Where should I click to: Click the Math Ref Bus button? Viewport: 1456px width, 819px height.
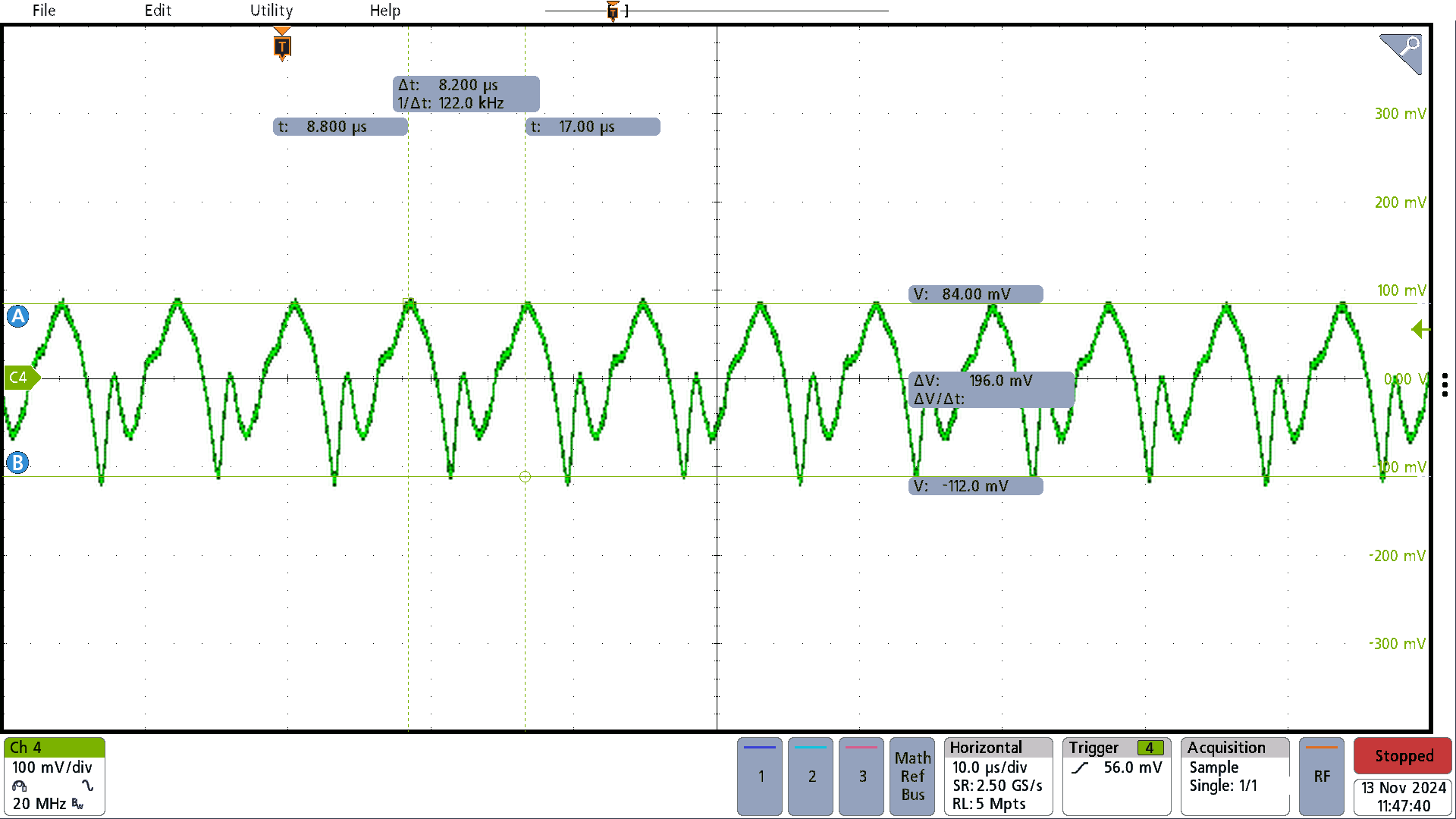912,777
